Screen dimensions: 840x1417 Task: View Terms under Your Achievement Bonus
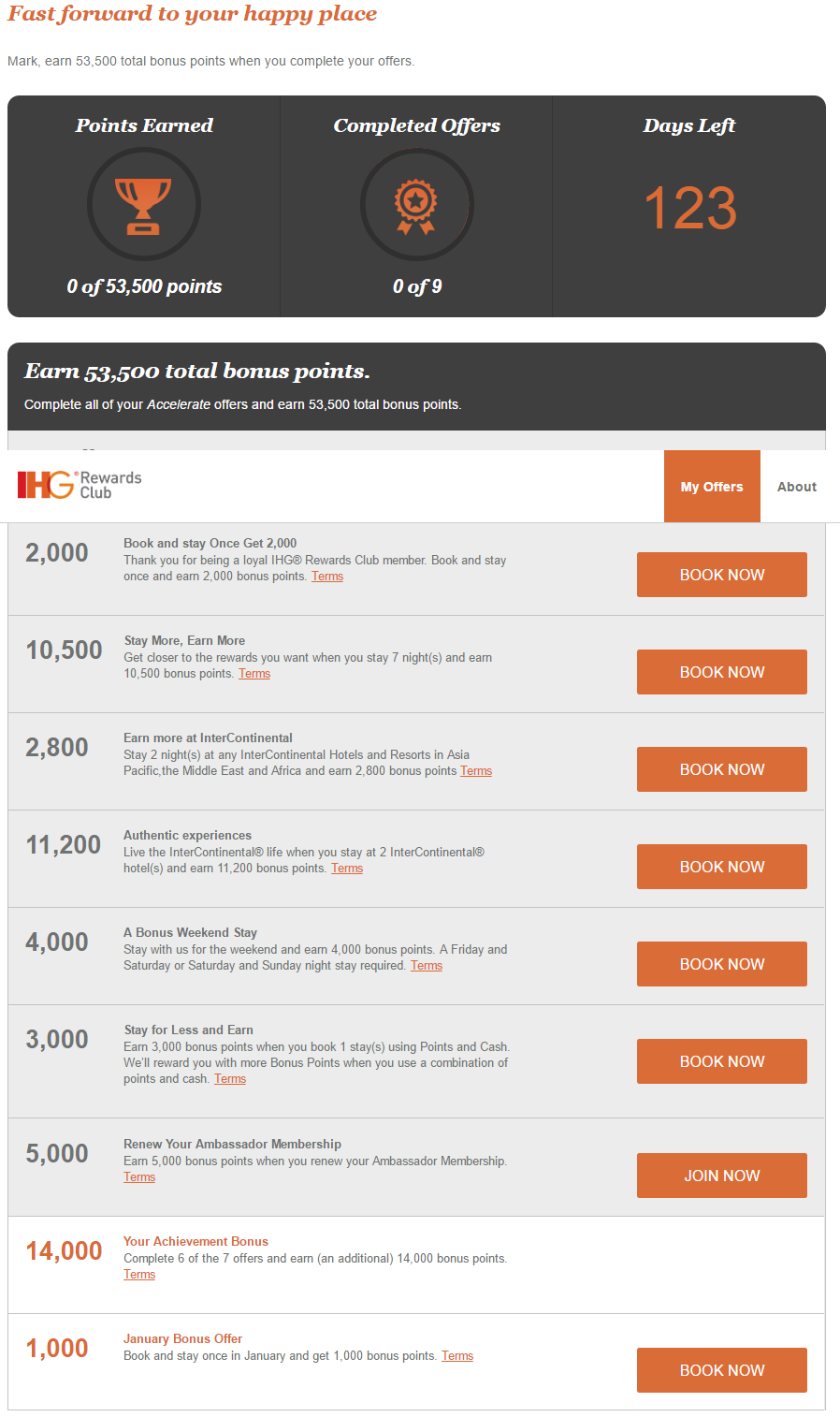[139, 1275]
